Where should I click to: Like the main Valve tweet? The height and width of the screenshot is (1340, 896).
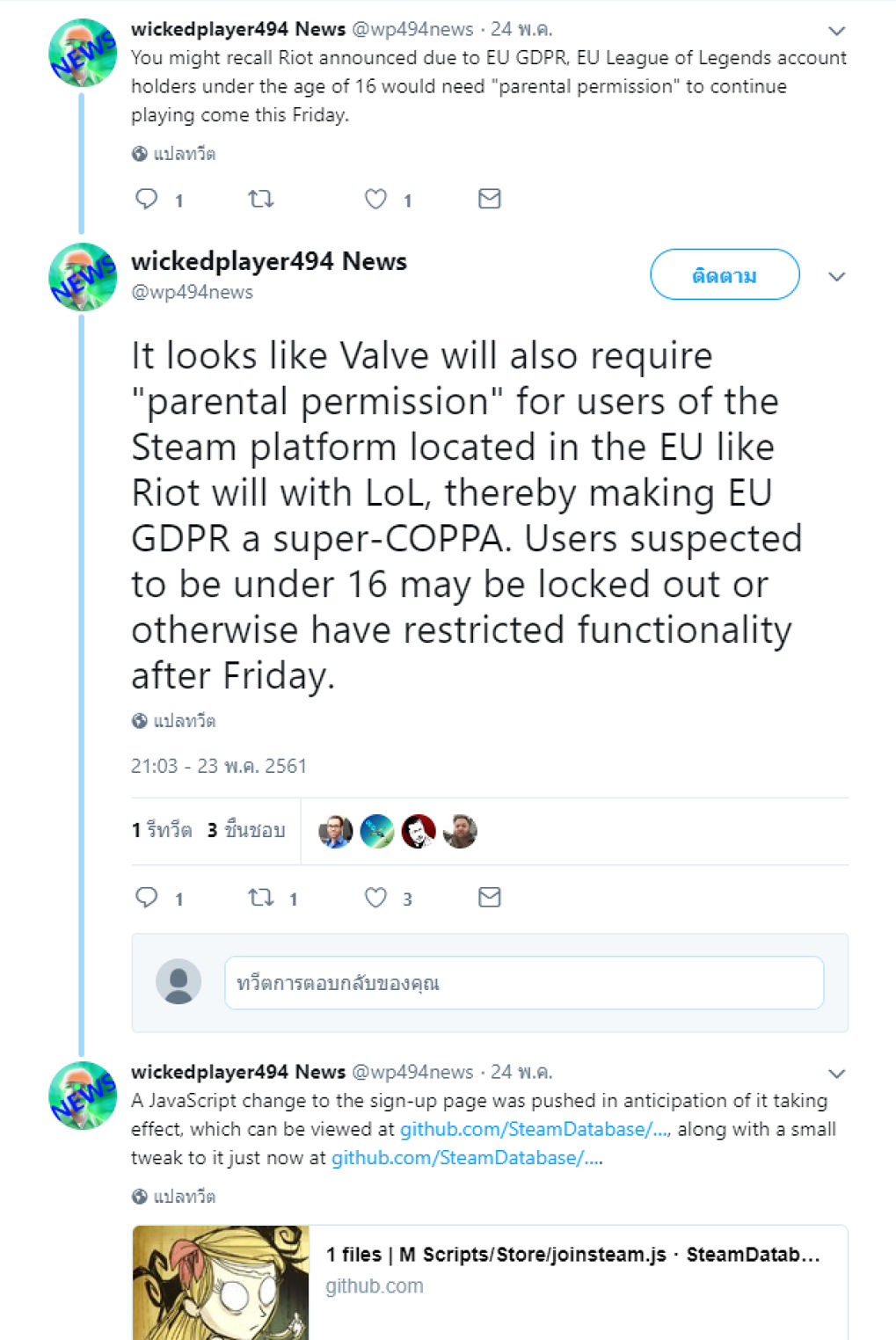pyautogui.click(x=375, y=898)
